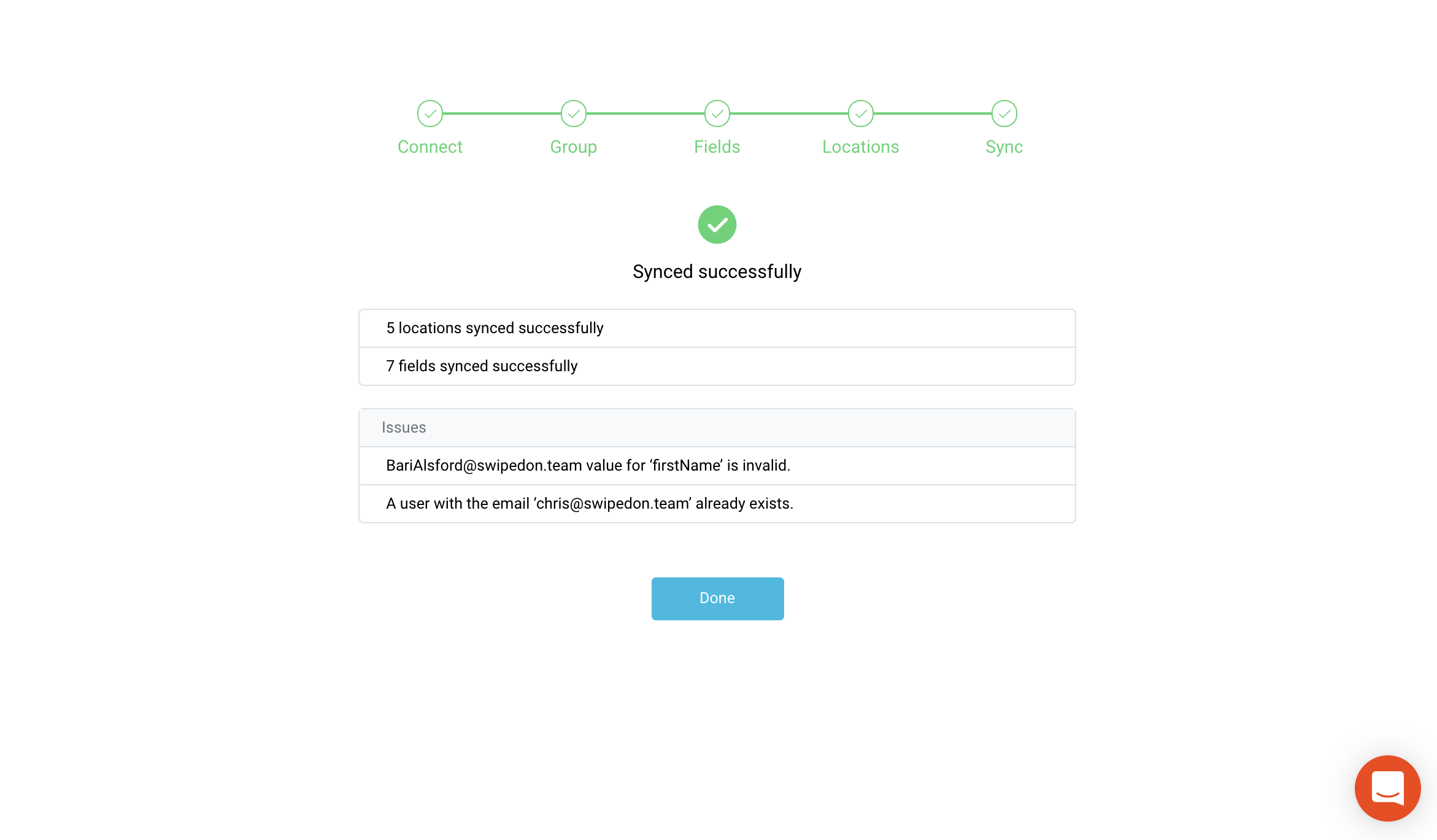The width and height of the screenshot is (1437, 840).
Task: Click the large green success checkmark
Action: [x=717, y=225]
